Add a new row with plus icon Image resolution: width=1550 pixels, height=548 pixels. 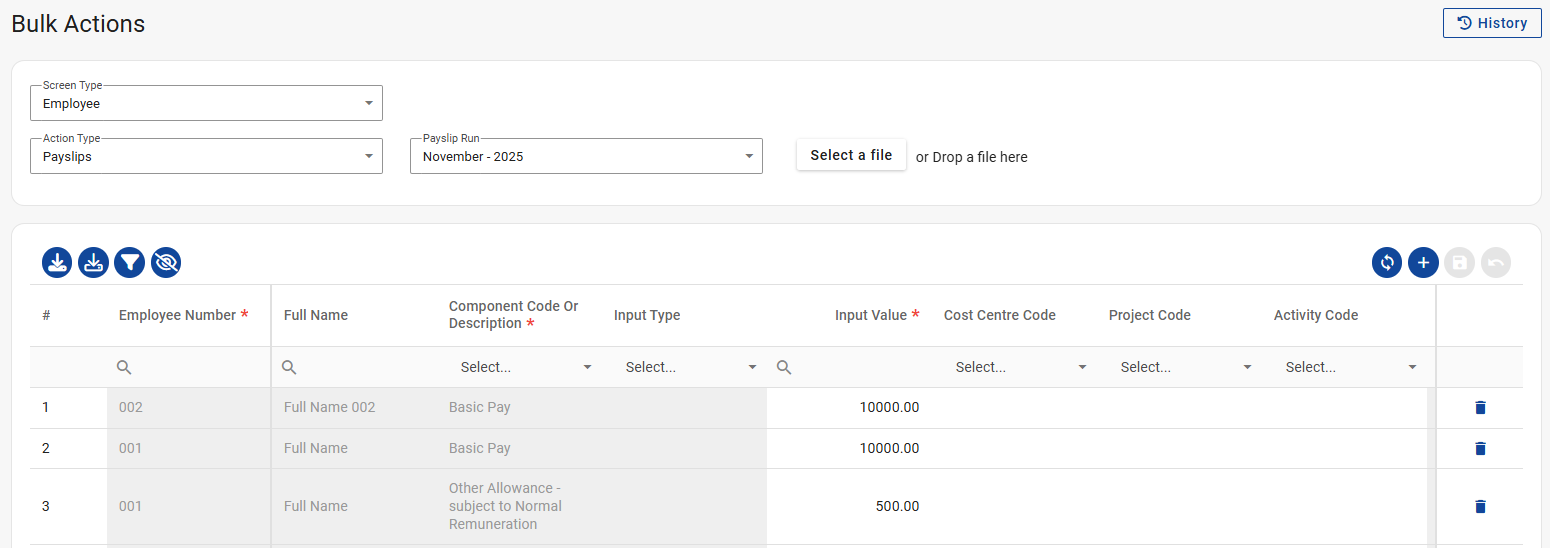[1423, 263]
